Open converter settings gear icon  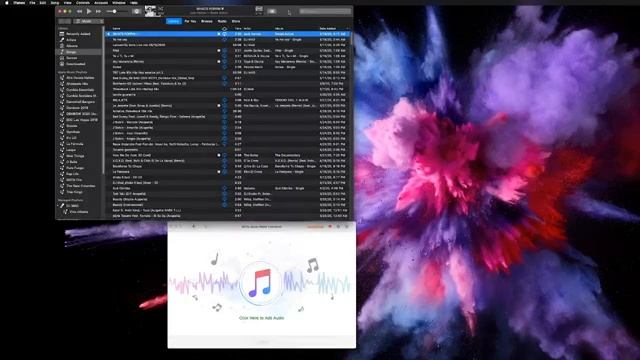(338, 226)
